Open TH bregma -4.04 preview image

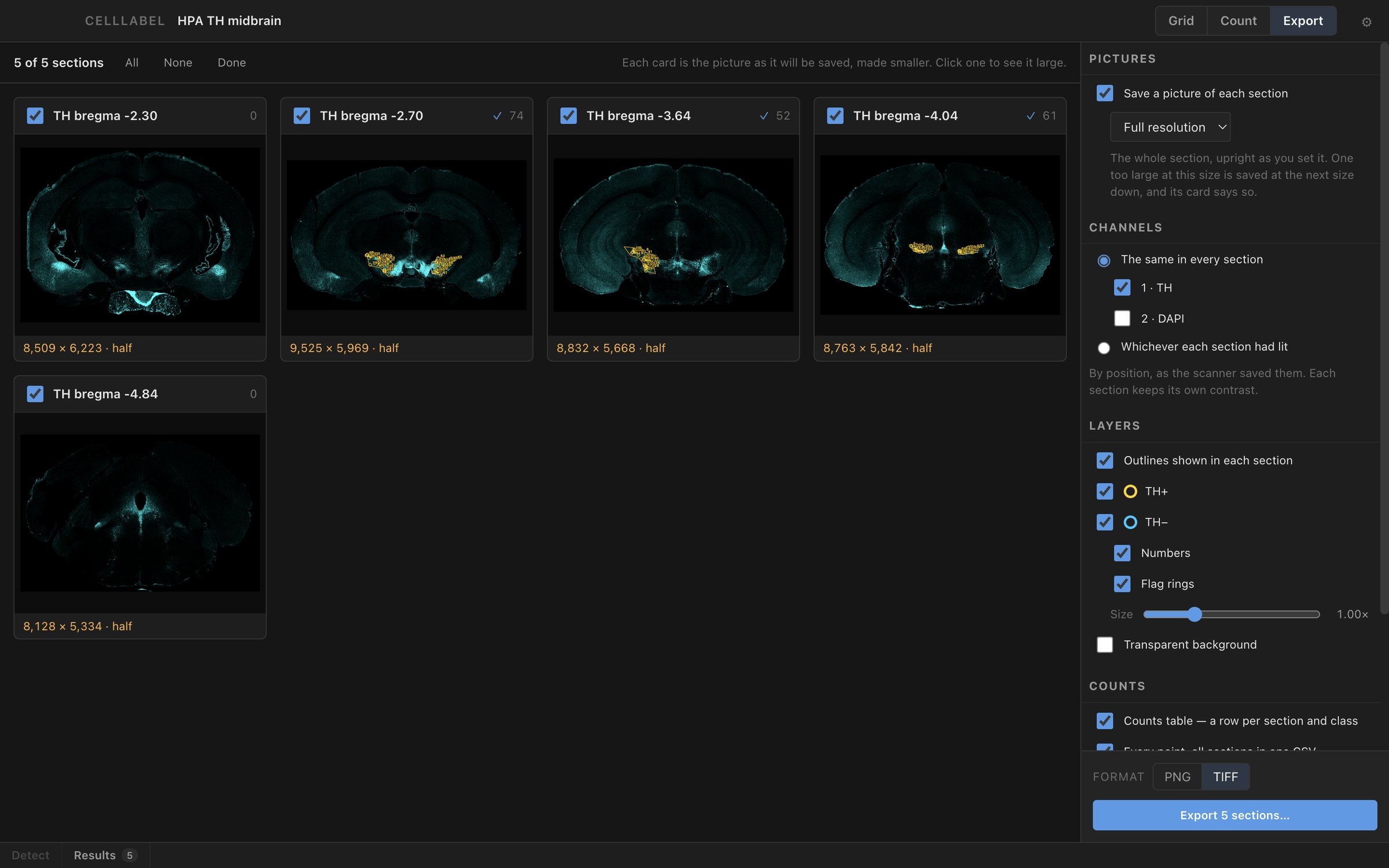[x=940, y=235]
